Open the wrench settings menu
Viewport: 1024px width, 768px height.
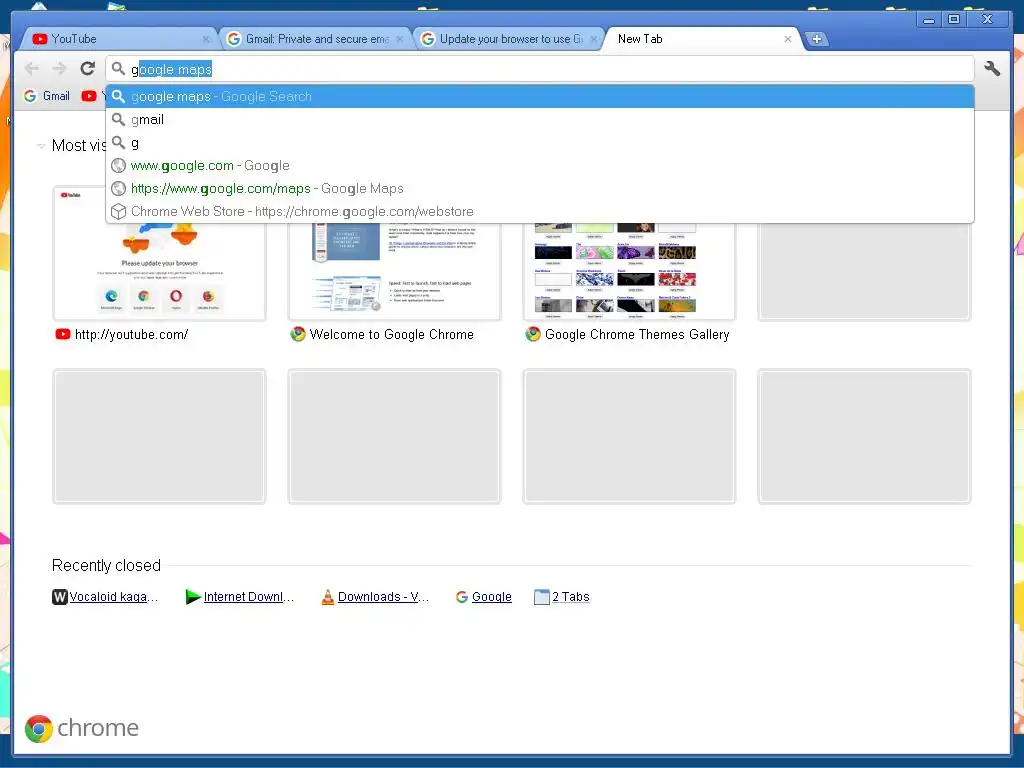(x=992, y=68)
